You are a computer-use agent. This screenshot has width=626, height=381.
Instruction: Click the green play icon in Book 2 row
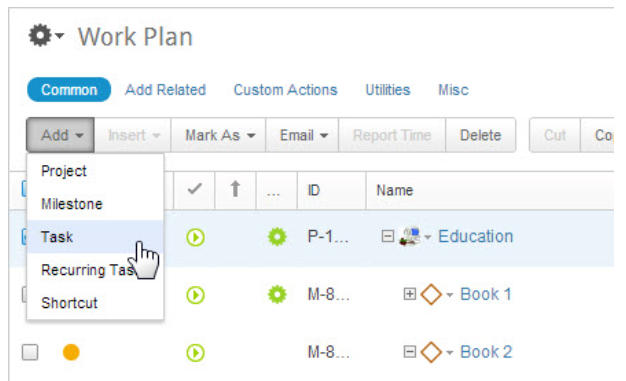pyautogui.click(x=196, y=353)
